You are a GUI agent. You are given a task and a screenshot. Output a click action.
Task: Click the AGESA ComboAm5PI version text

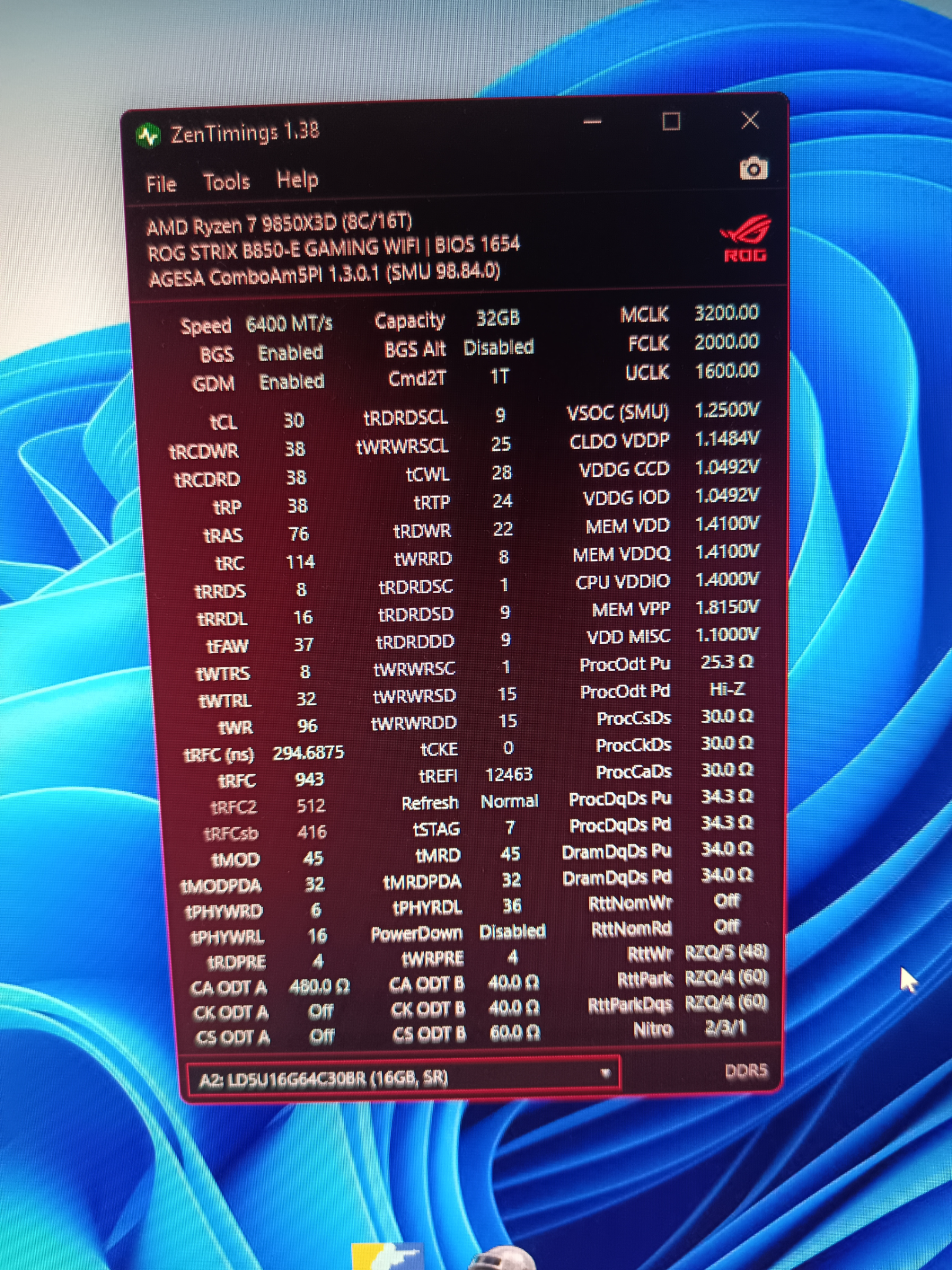point(324,275)
